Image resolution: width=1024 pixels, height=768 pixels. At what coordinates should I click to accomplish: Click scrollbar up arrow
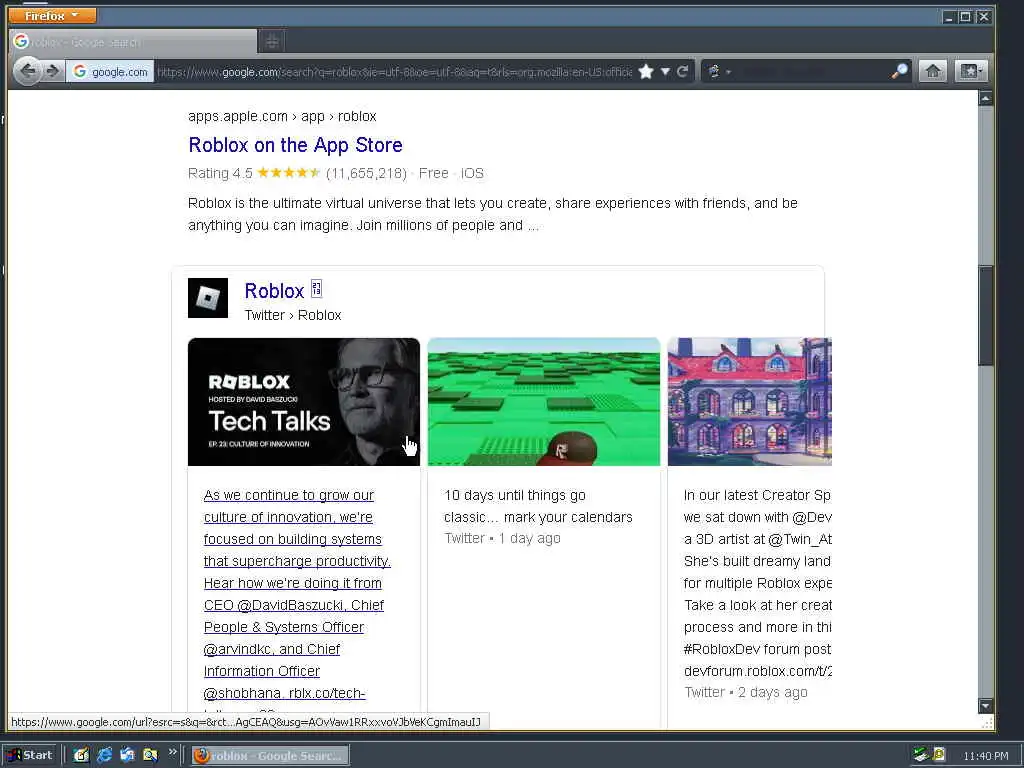pyautogui.click(x=985, y=99)
